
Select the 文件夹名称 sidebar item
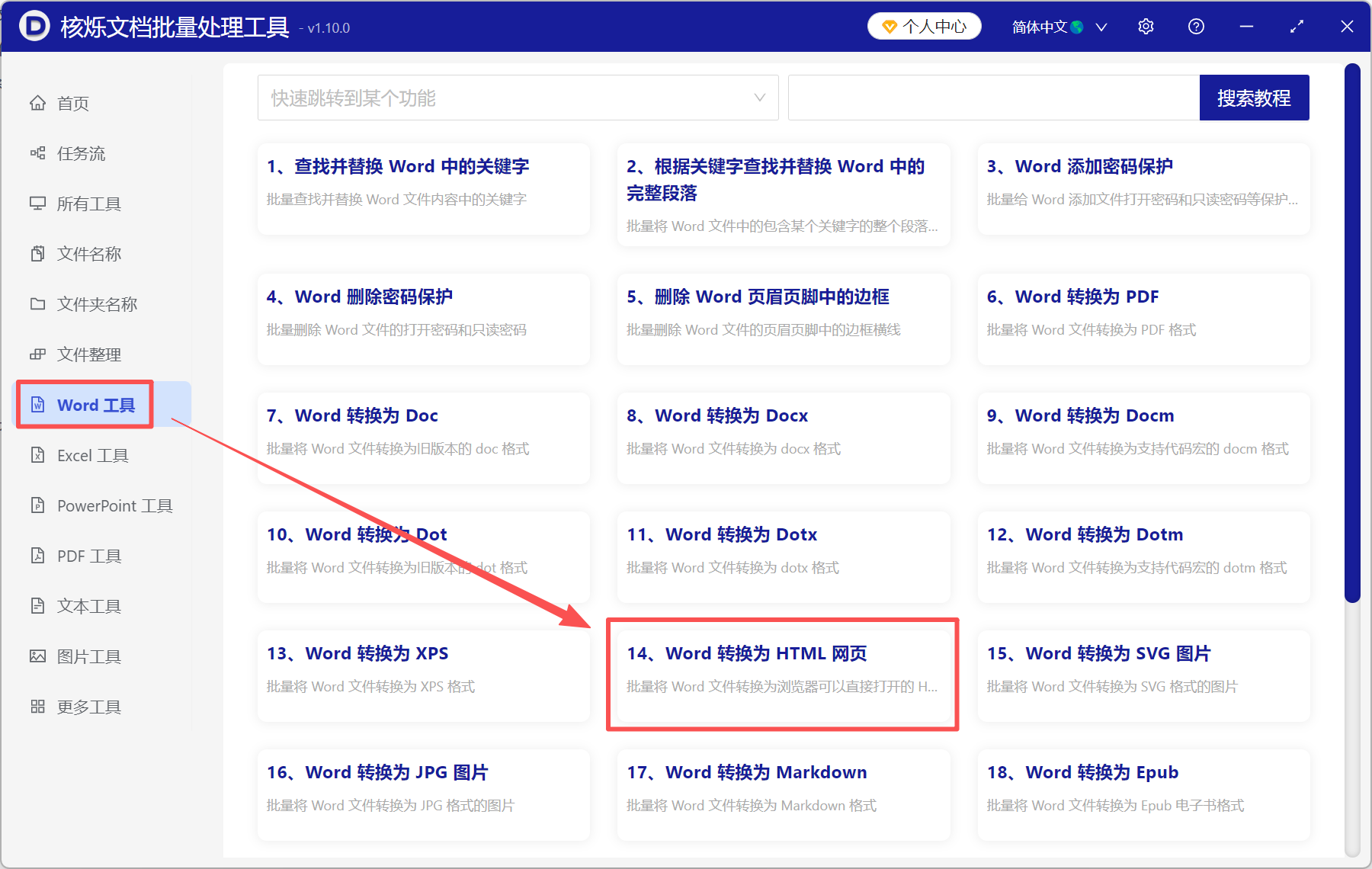(95, 304)
